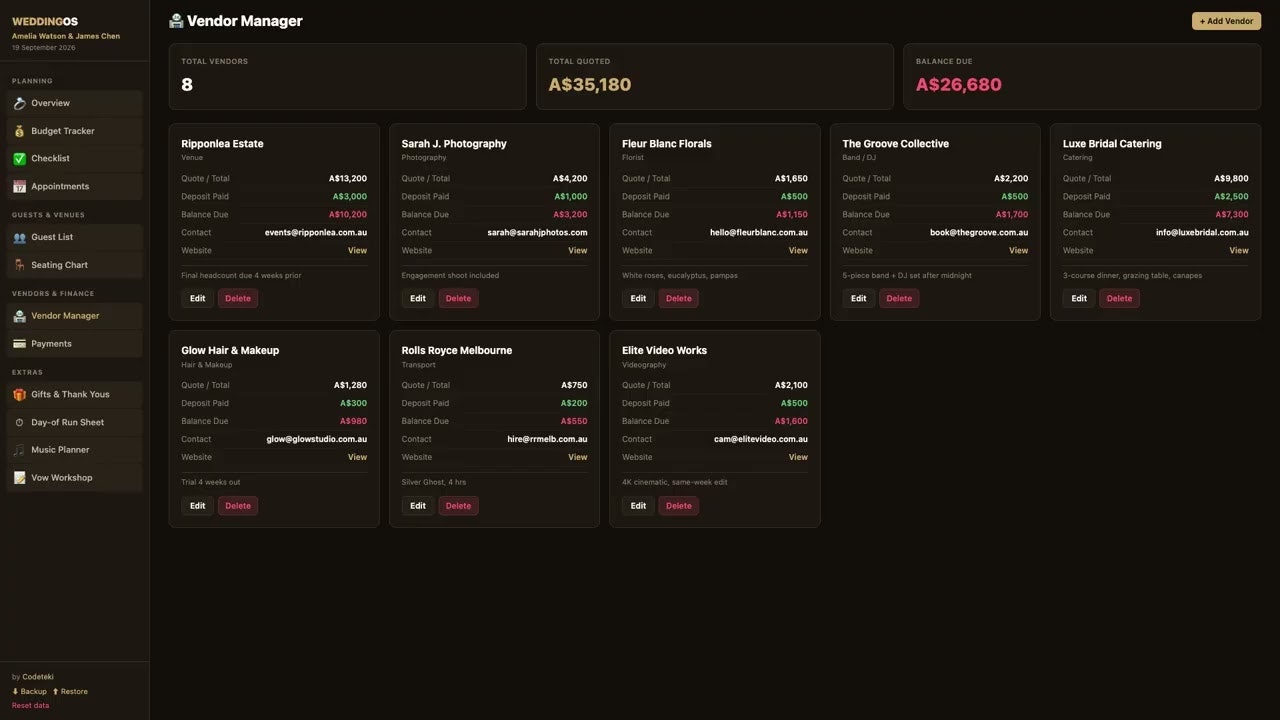Click the Balance Due A$26,680 value
1280x720 pixels.
click(x=959, y=85)
